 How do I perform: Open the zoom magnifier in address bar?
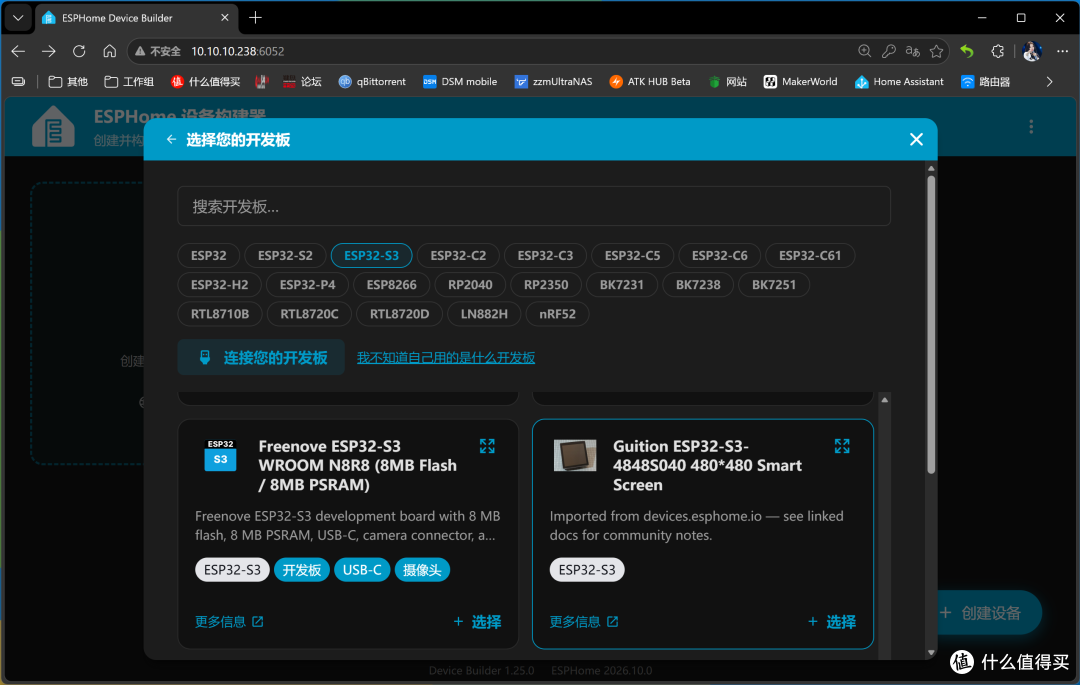pyautogui.click(x=864, y=51)
